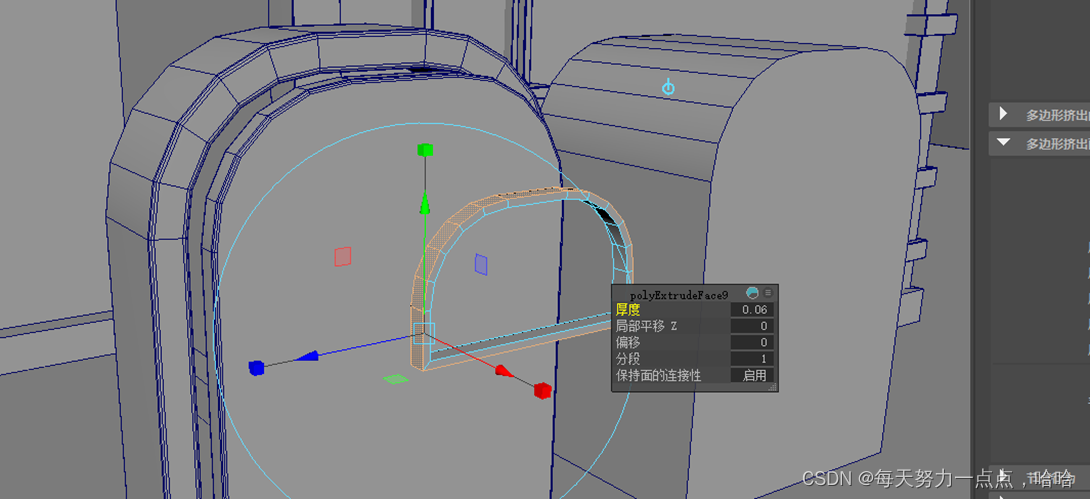This screenshot has width=1090, height=499.
Task: Click the polyExtrudeFace9 panel title
Action: point(678,295)
